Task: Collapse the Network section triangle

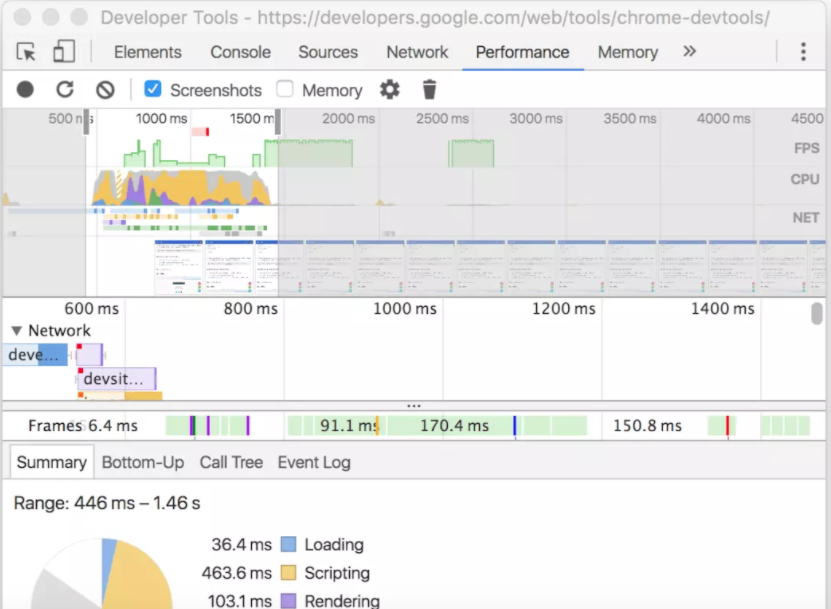Action: [16, 331]
